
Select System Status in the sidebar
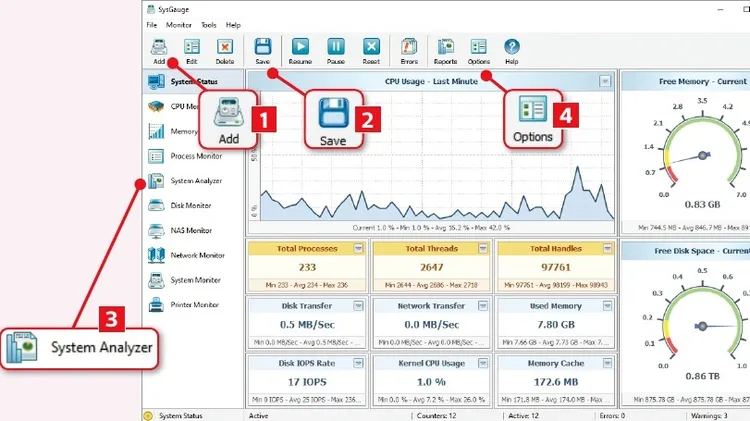[193, 81]
